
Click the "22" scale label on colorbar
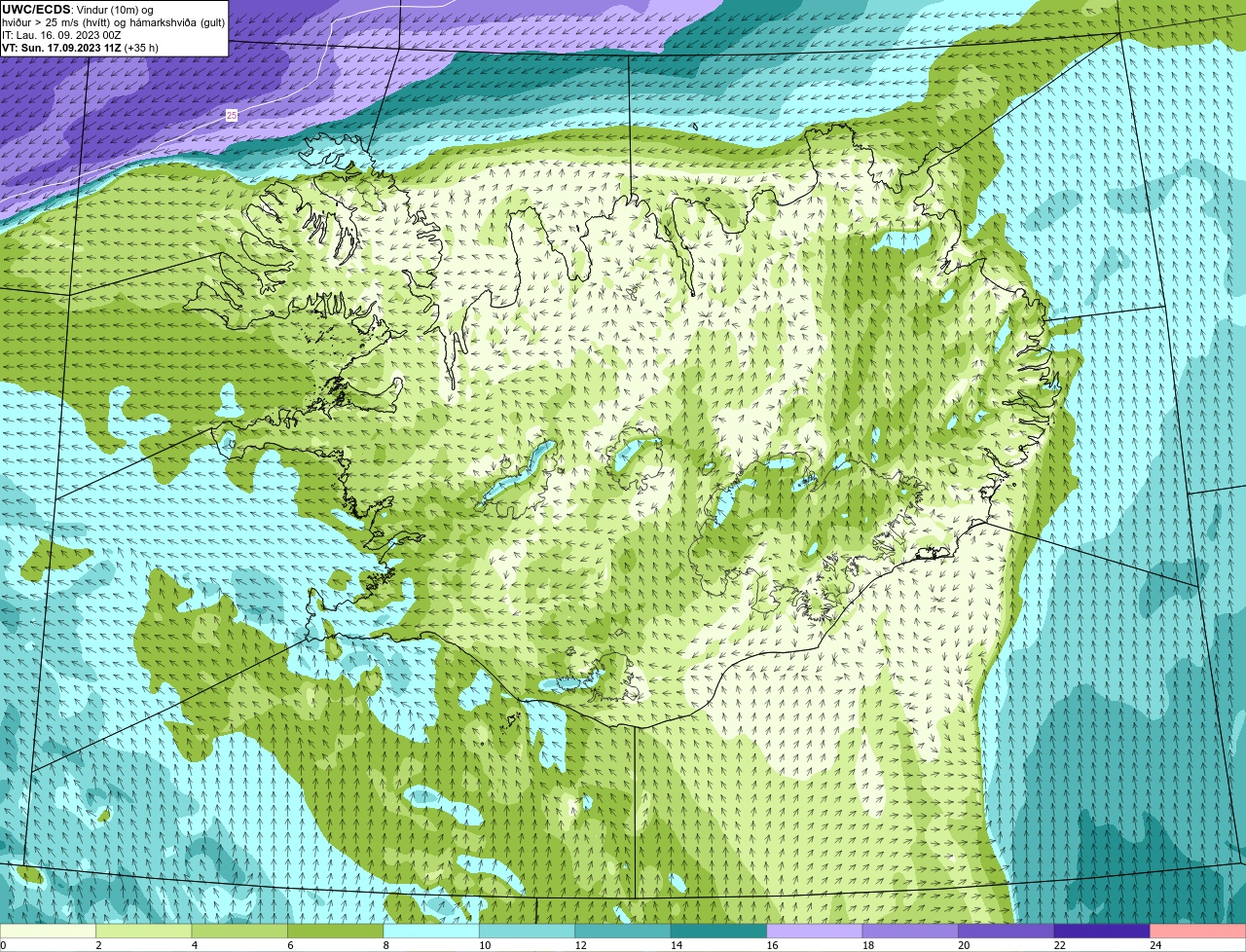[x=1060, y=945]
